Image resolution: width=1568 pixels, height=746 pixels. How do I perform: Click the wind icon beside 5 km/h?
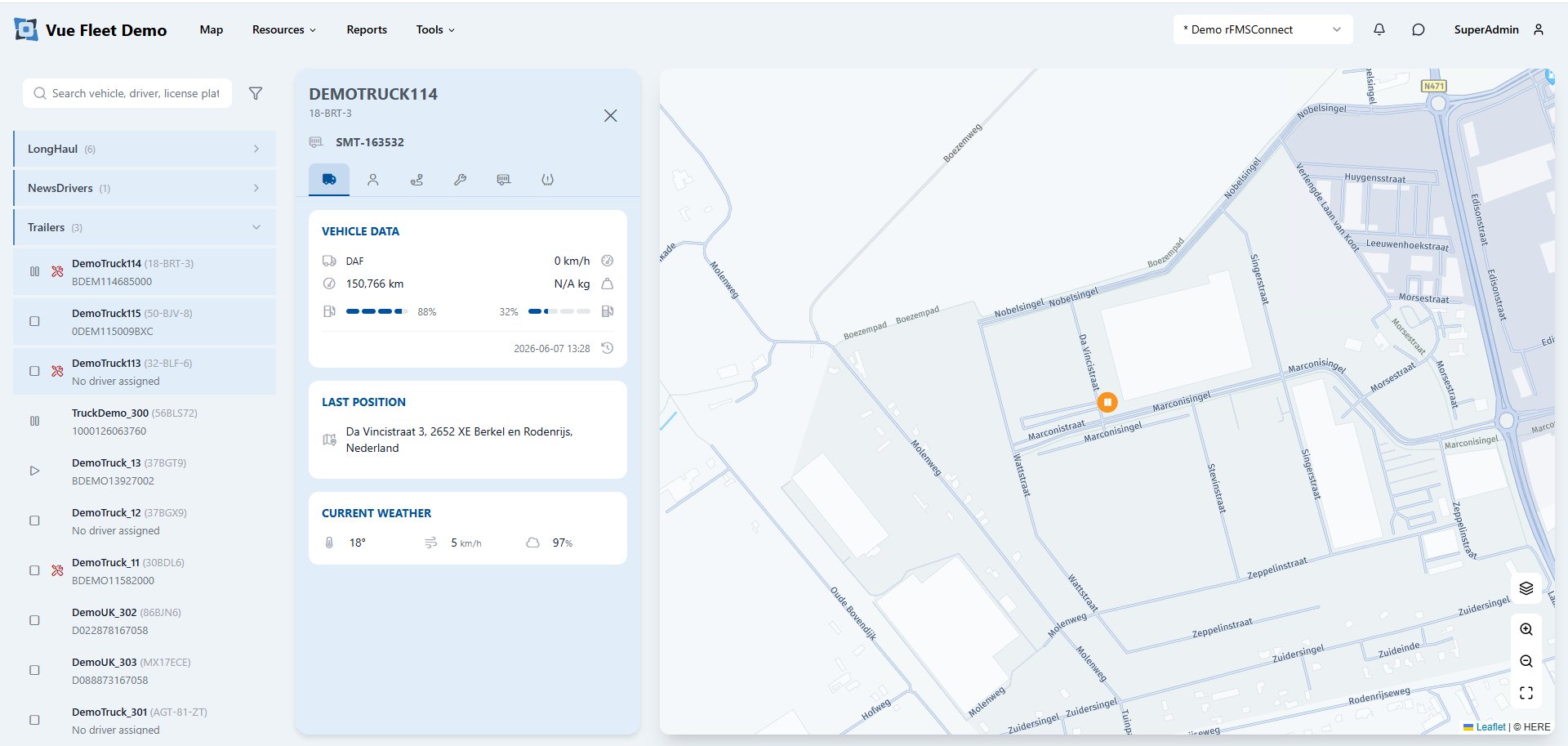pyautogui.click(x=431, y=543)
